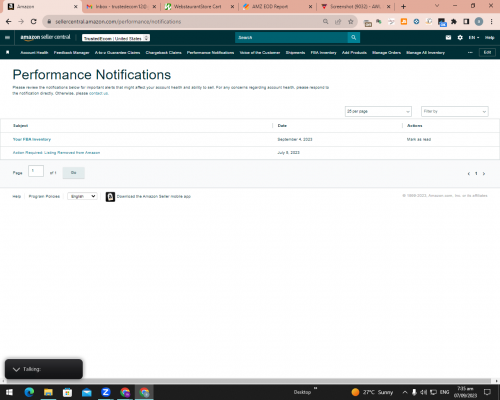Screen dimensions: 500x400
Task: Click the orange music note extension icon
Action: [x=404, y=22]
